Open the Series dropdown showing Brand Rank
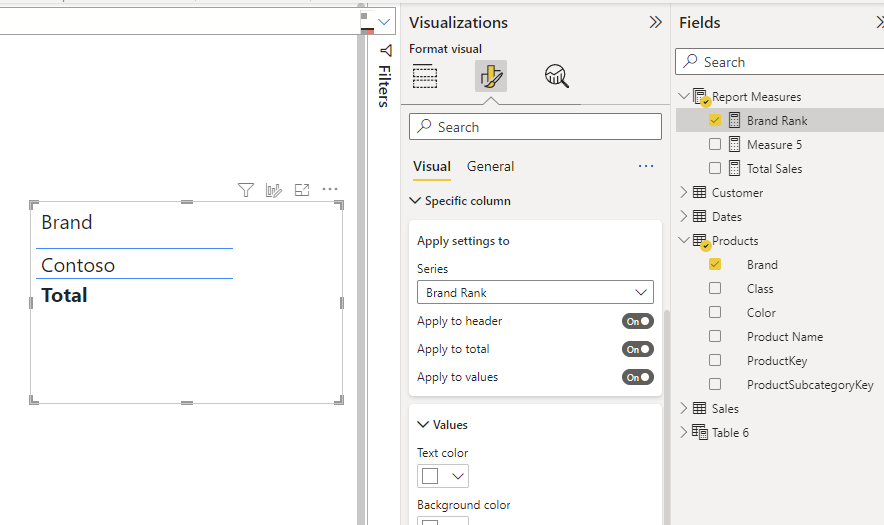This screenshot has width=884, height=525. pos(535,293)
